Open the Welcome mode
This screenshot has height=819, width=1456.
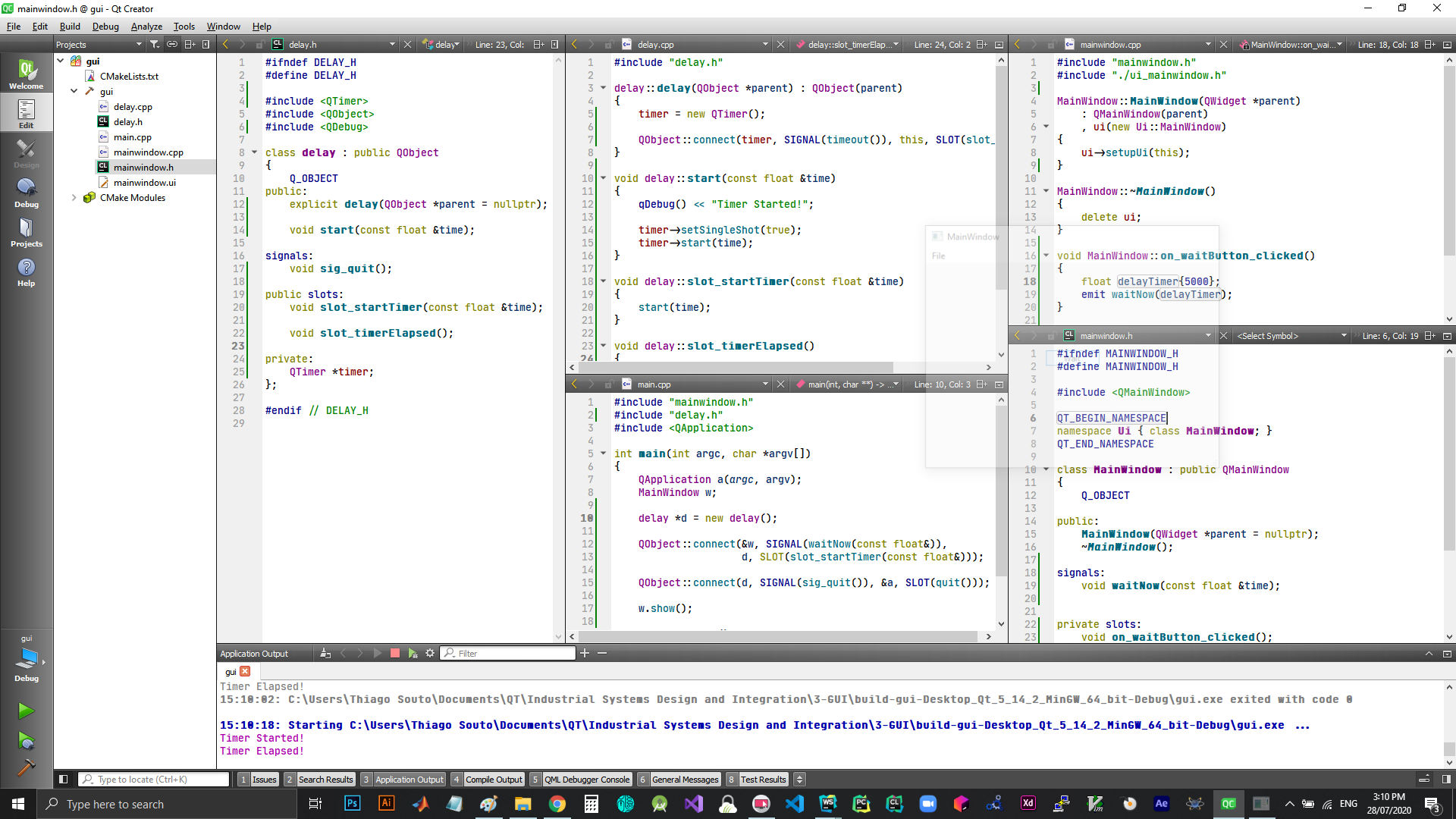pos(26,74)
